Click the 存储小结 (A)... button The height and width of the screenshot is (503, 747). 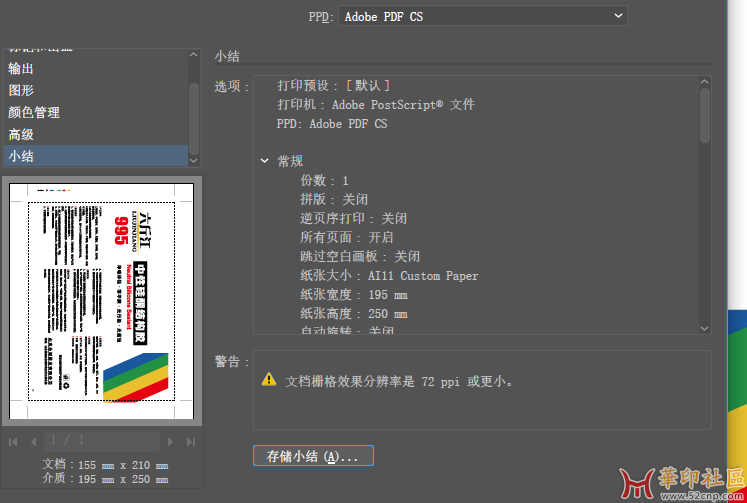pos(313,456)
